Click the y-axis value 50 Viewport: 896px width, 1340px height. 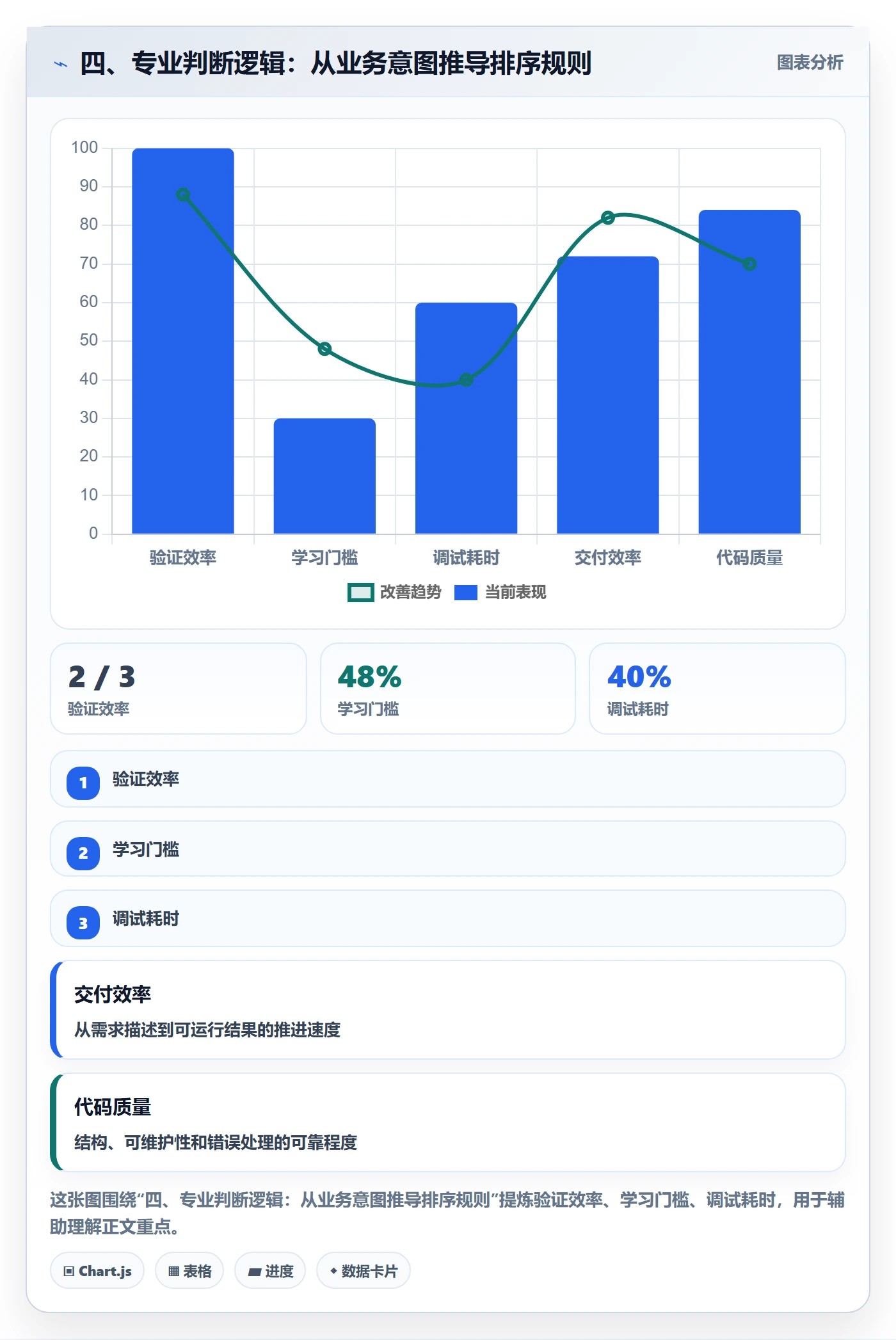pyautogui.click(x=89, y=340)
